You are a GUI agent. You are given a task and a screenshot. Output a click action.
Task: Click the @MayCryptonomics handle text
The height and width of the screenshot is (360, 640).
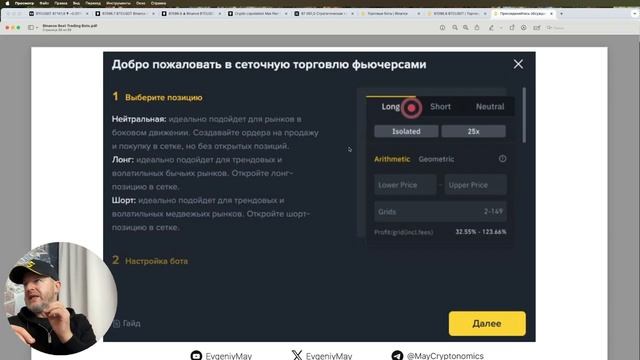click(x=445, y=356)
